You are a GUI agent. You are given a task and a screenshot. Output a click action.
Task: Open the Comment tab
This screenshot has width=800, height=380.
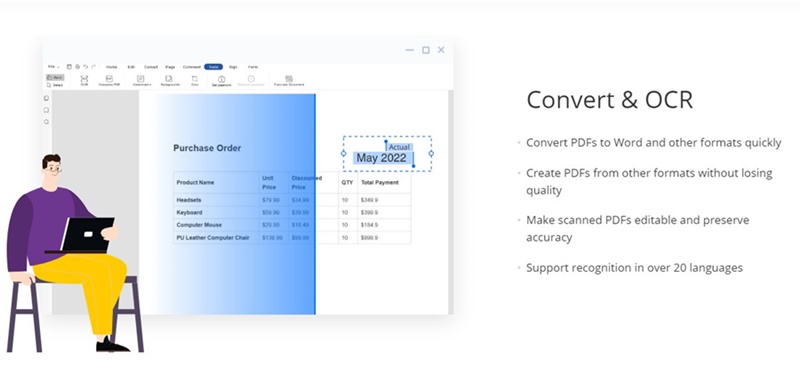pyautogui.click(x=192, y=67)
